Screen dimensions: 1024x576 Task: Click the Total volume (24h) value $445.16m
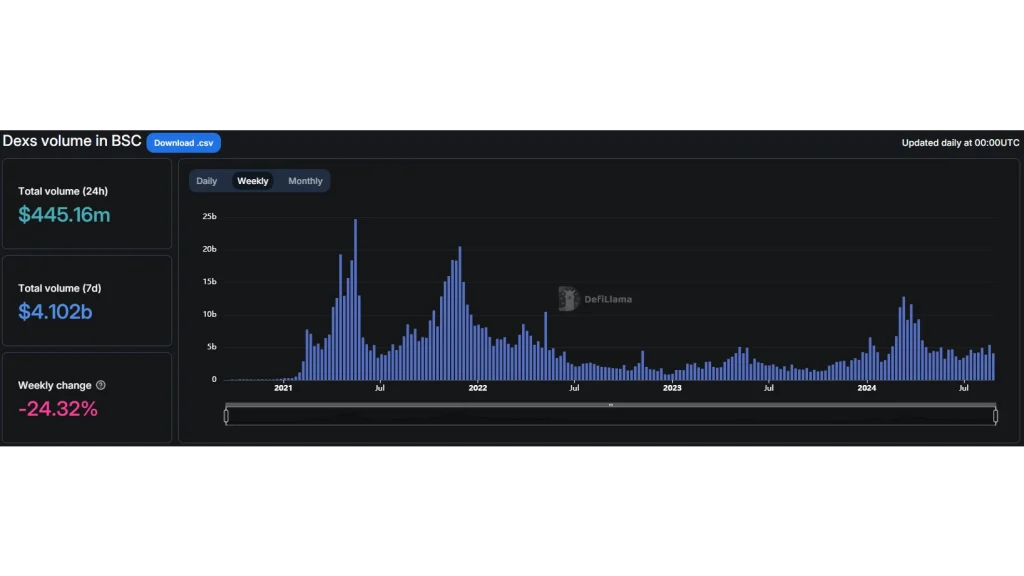tap(64, 215)
